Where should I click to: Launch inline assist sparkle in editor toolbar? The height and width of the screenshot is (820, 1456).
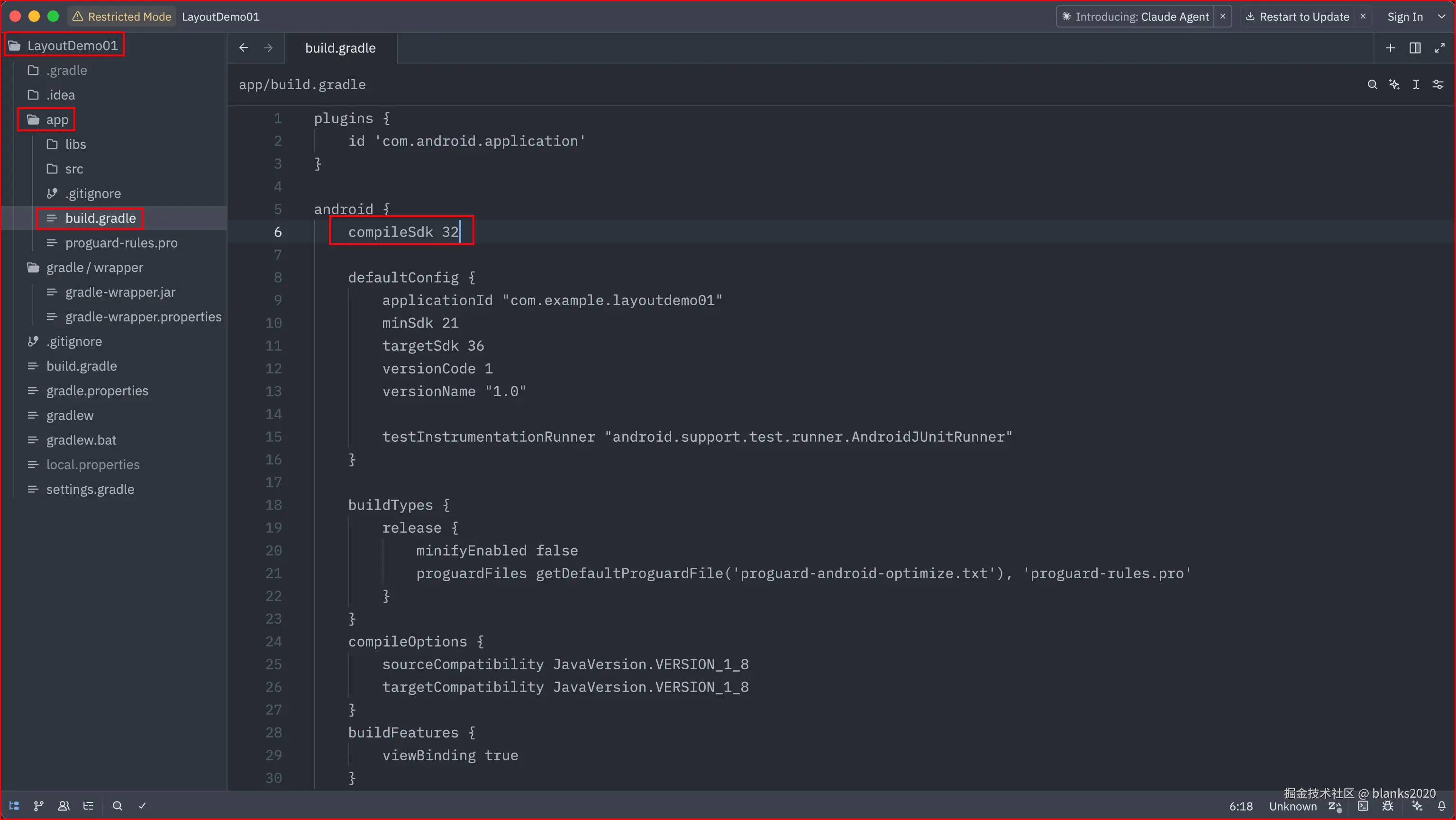pyautogui.click(x=1394, y=85)
